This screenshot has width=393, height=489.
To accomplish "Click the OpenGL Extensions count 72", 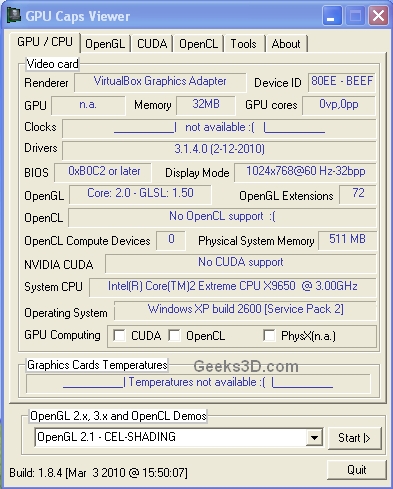I will click(x=358, y=194).
